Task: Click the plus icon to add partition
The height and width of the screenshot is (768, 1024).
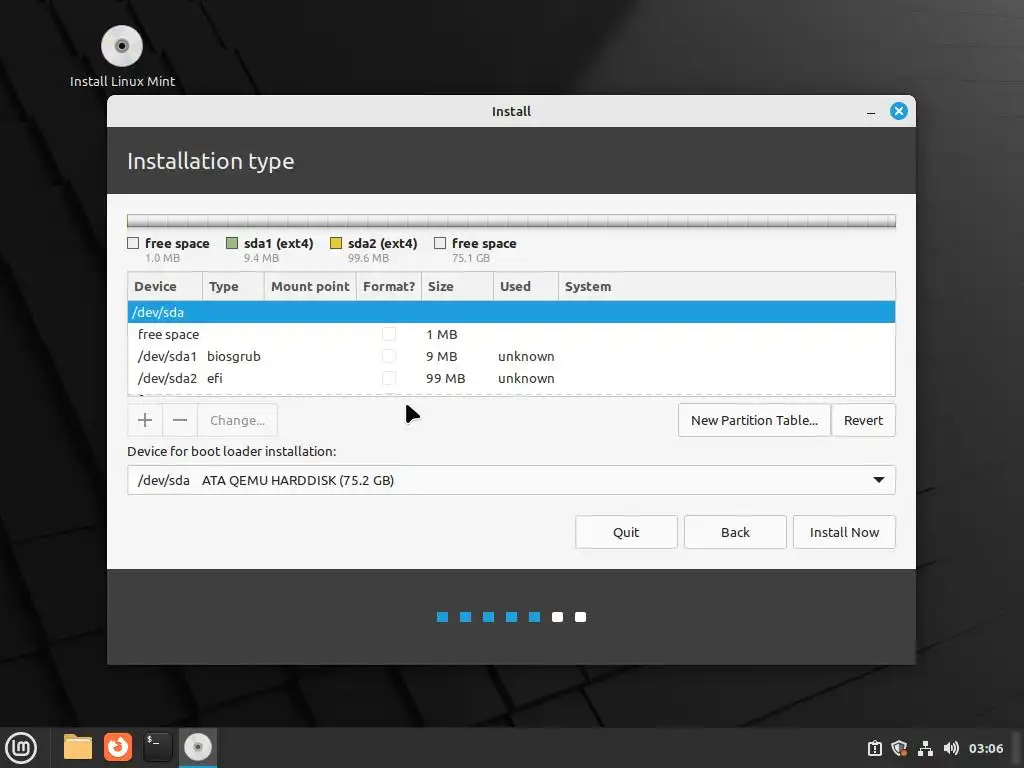Action: click(x=145, y=420)
